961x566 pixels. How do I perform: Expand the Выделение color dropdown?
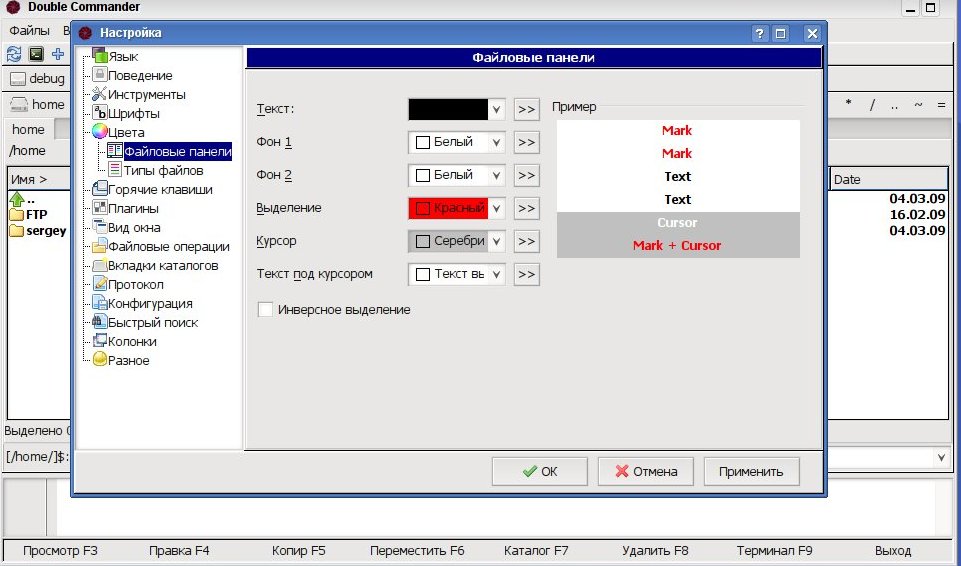pos(497,208)
